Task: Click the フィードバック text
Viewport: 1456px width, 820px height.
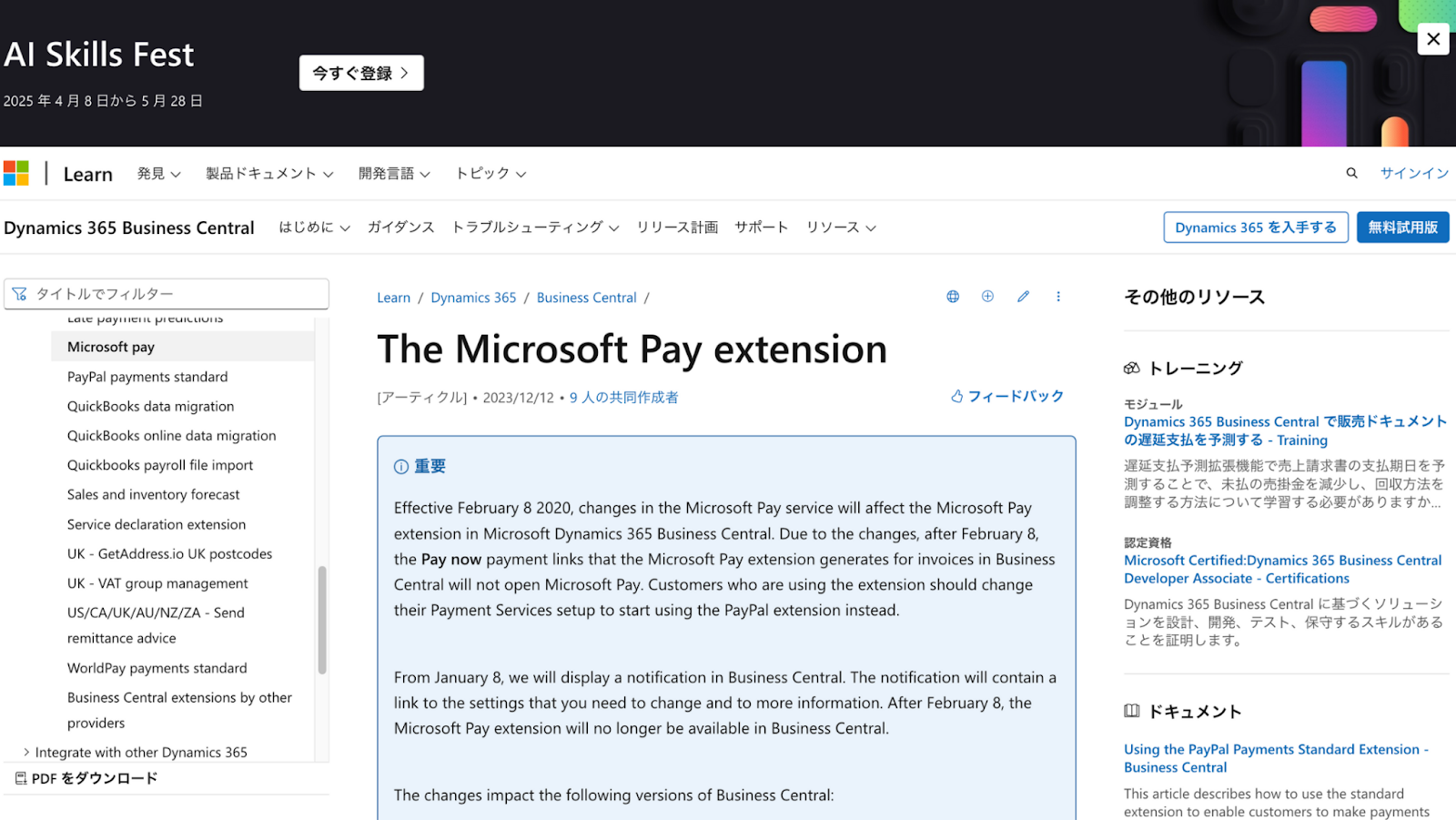Action: click(x=1016, y=397)
